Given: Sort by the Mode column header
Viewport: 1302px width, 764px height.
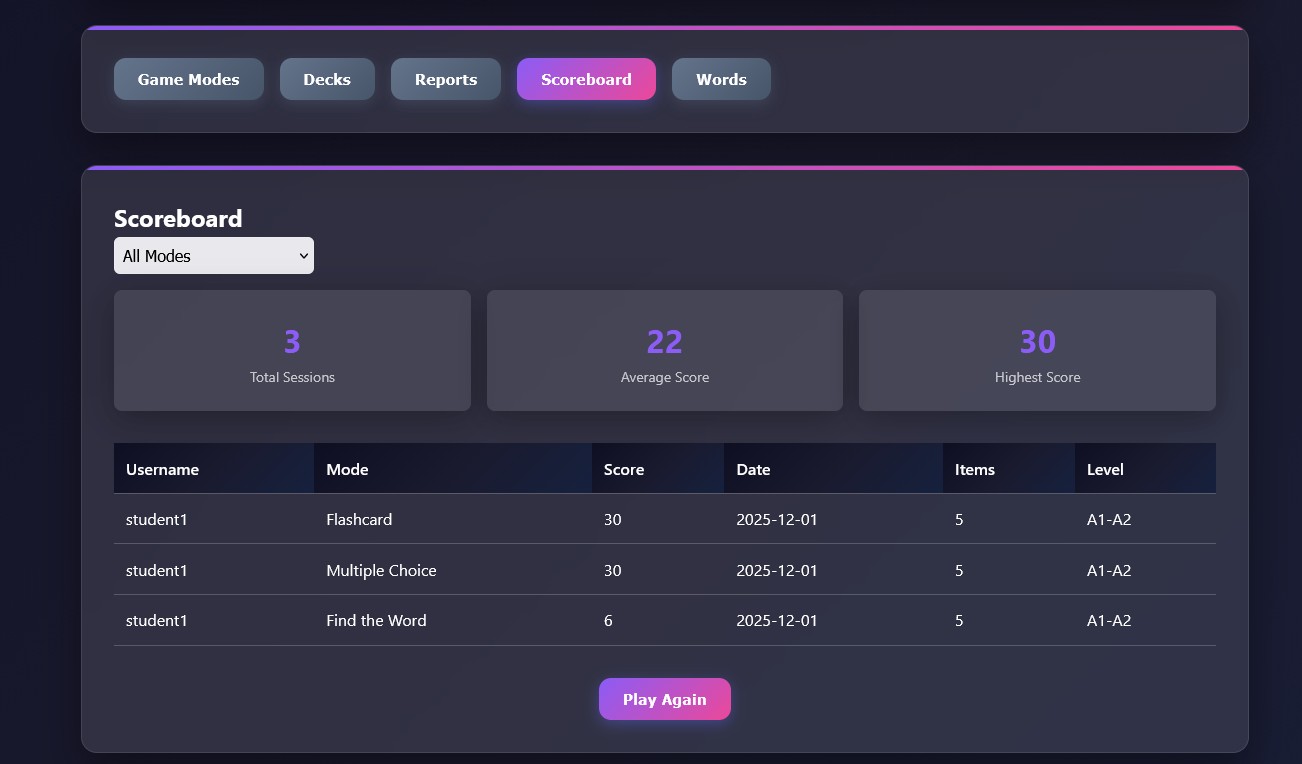Looking at the screenshot, I should point(347,469).
